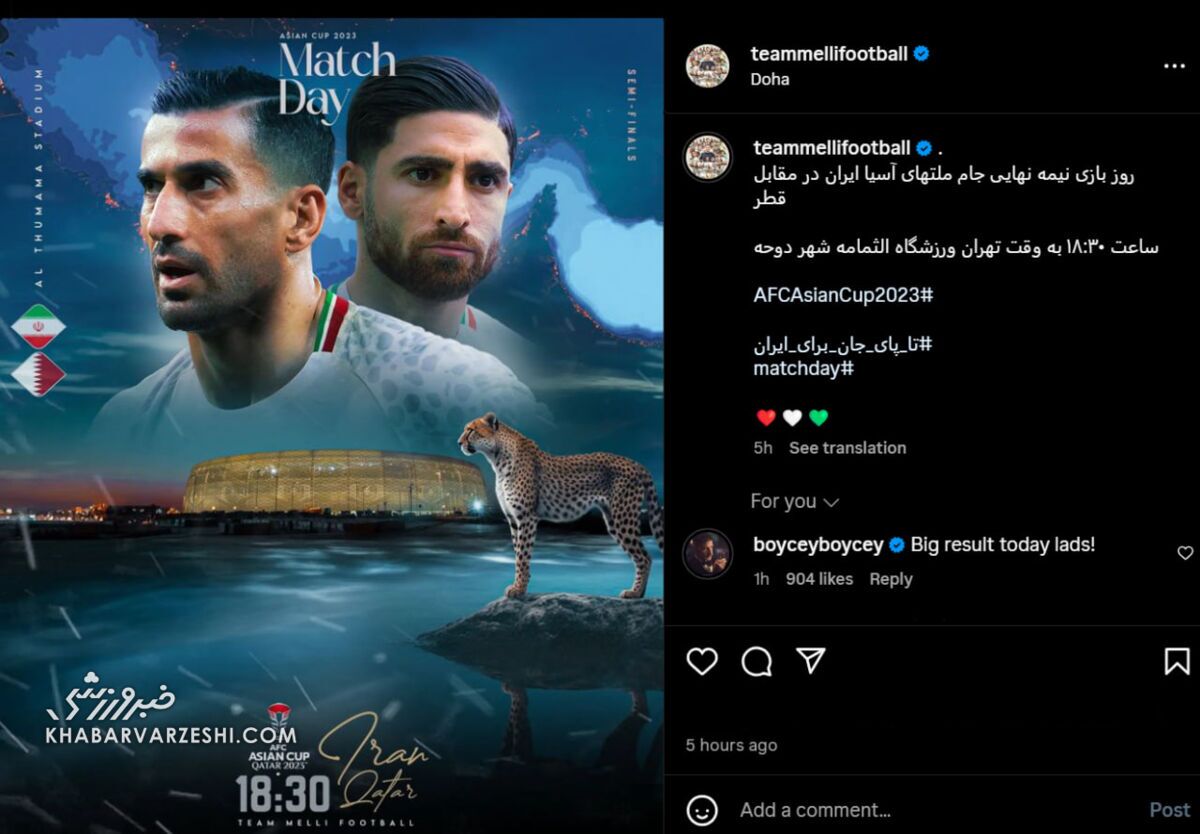Click the Post comment button
This screenshot has height=834, width=1200.
(x=1169, y=810)
